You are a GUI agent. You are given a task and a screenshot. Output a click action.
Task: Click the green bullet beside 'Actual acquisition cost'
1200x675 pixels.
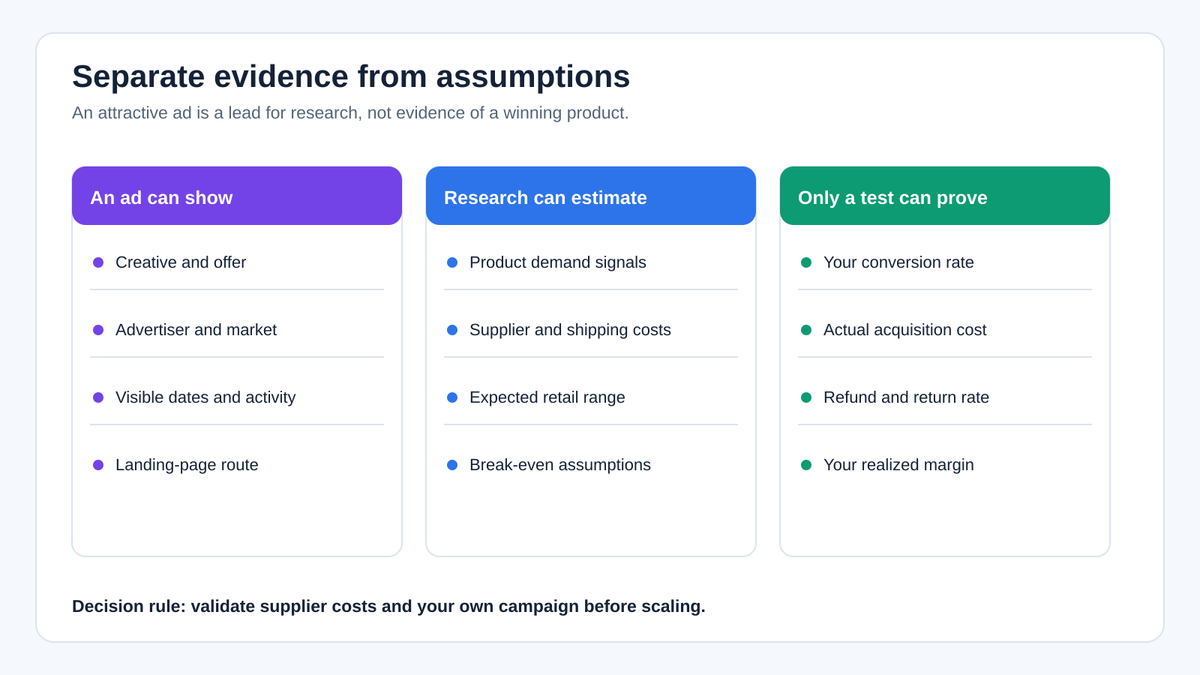click(x=806, y=330)
